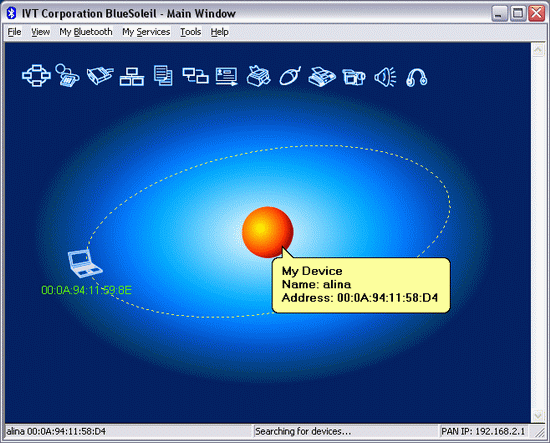Click the vertical scrollbar down arrow

pyautogui.click(x=538, y=416)
